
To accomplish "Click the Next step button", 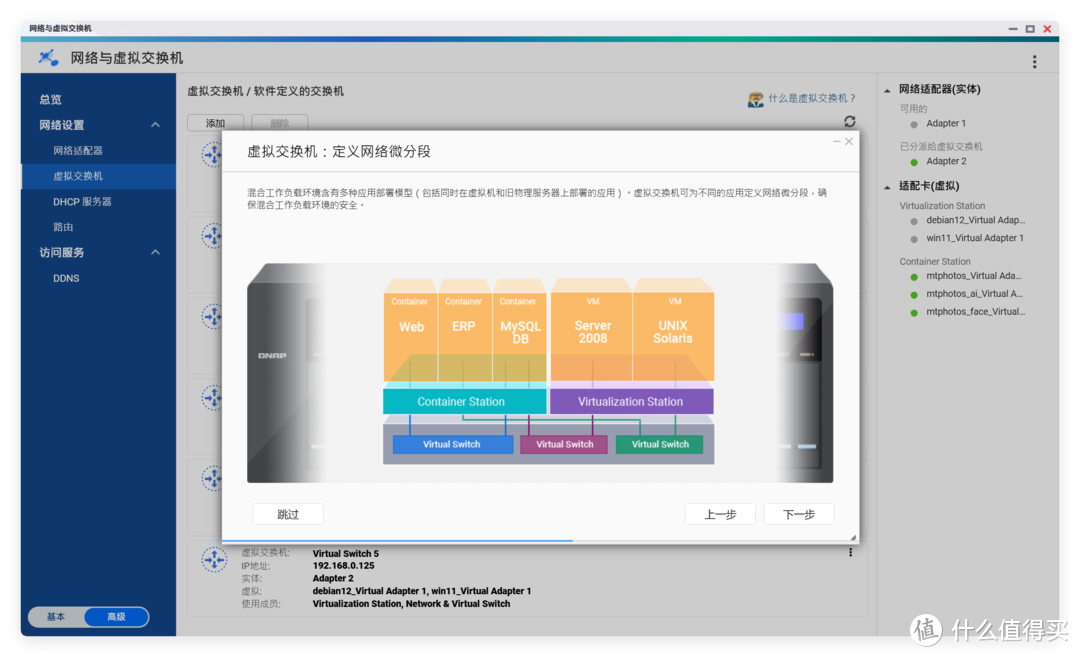I will (798, 514).
